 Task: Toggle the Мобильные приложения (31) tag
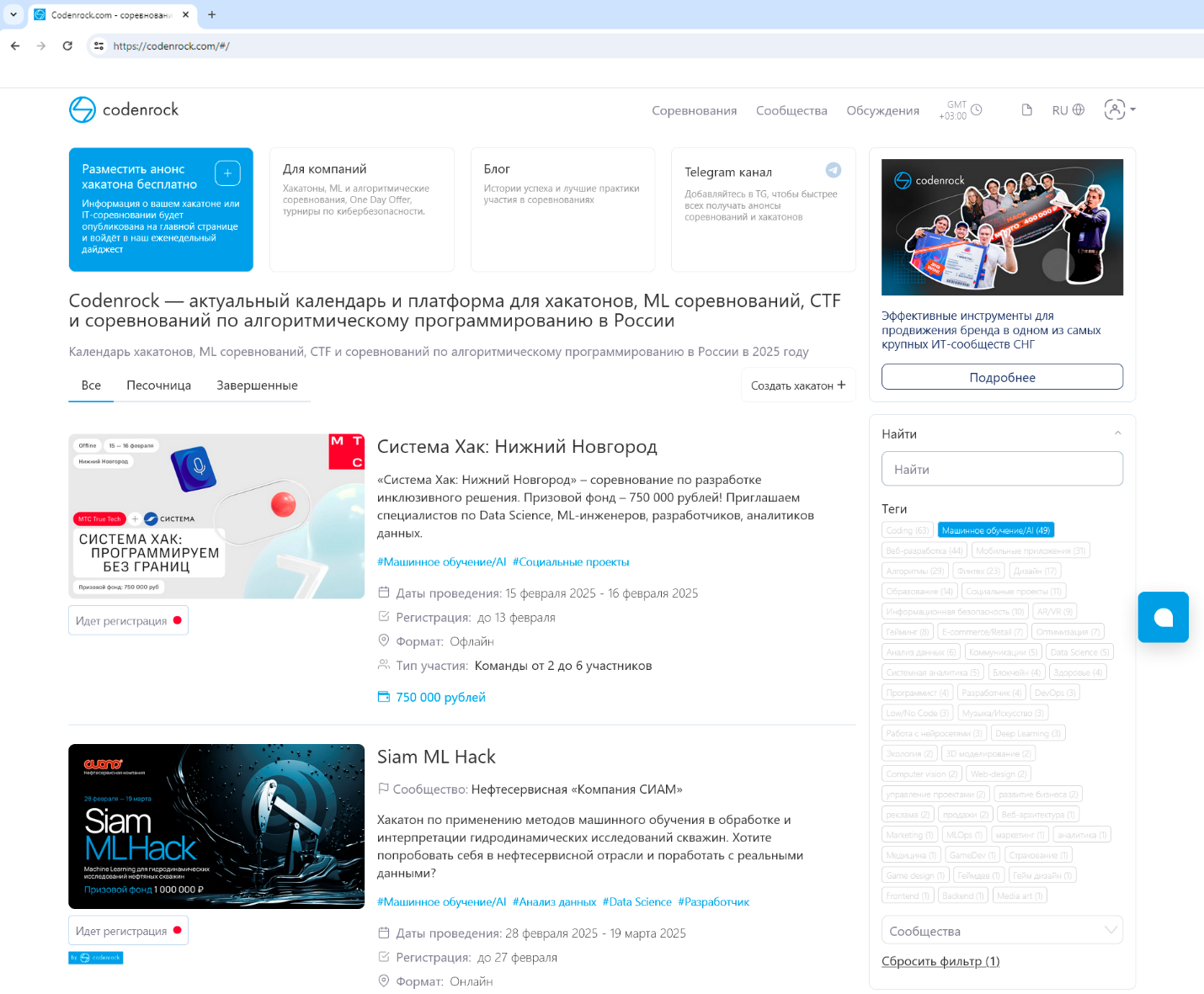[x=1031, y=550]
